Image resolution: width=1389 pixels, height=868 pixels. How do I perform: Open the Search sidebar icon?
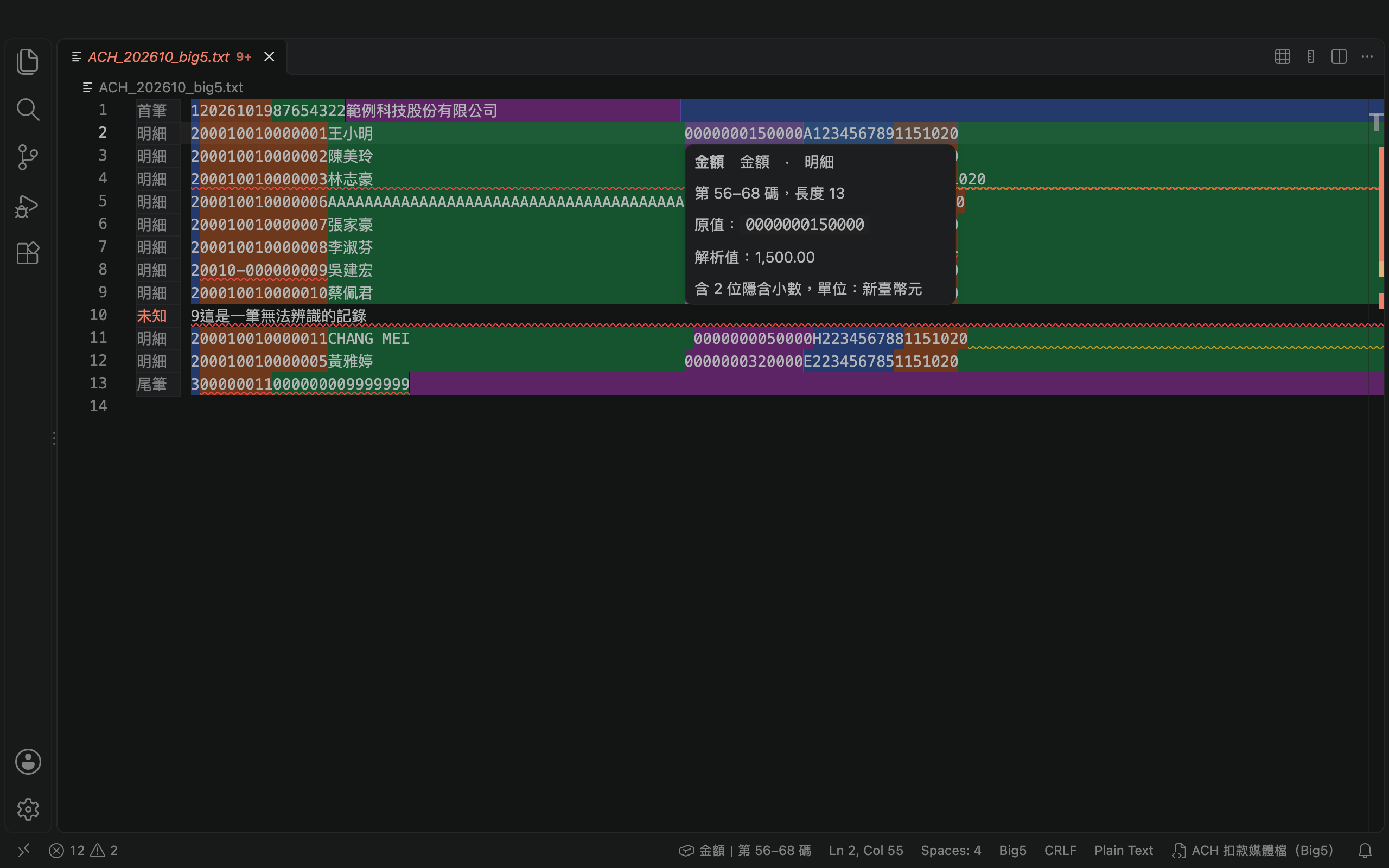point(28,109)
